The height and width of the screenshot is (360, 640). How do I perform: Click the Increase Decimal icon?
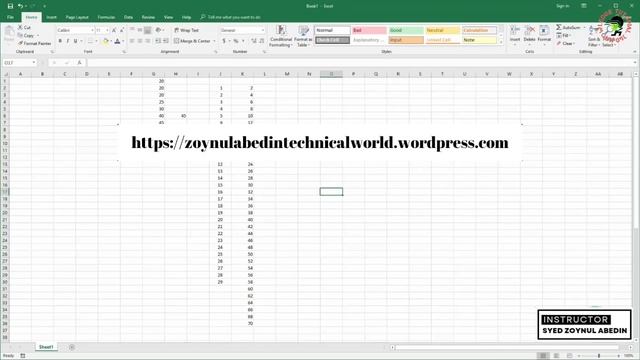(254, 41)
